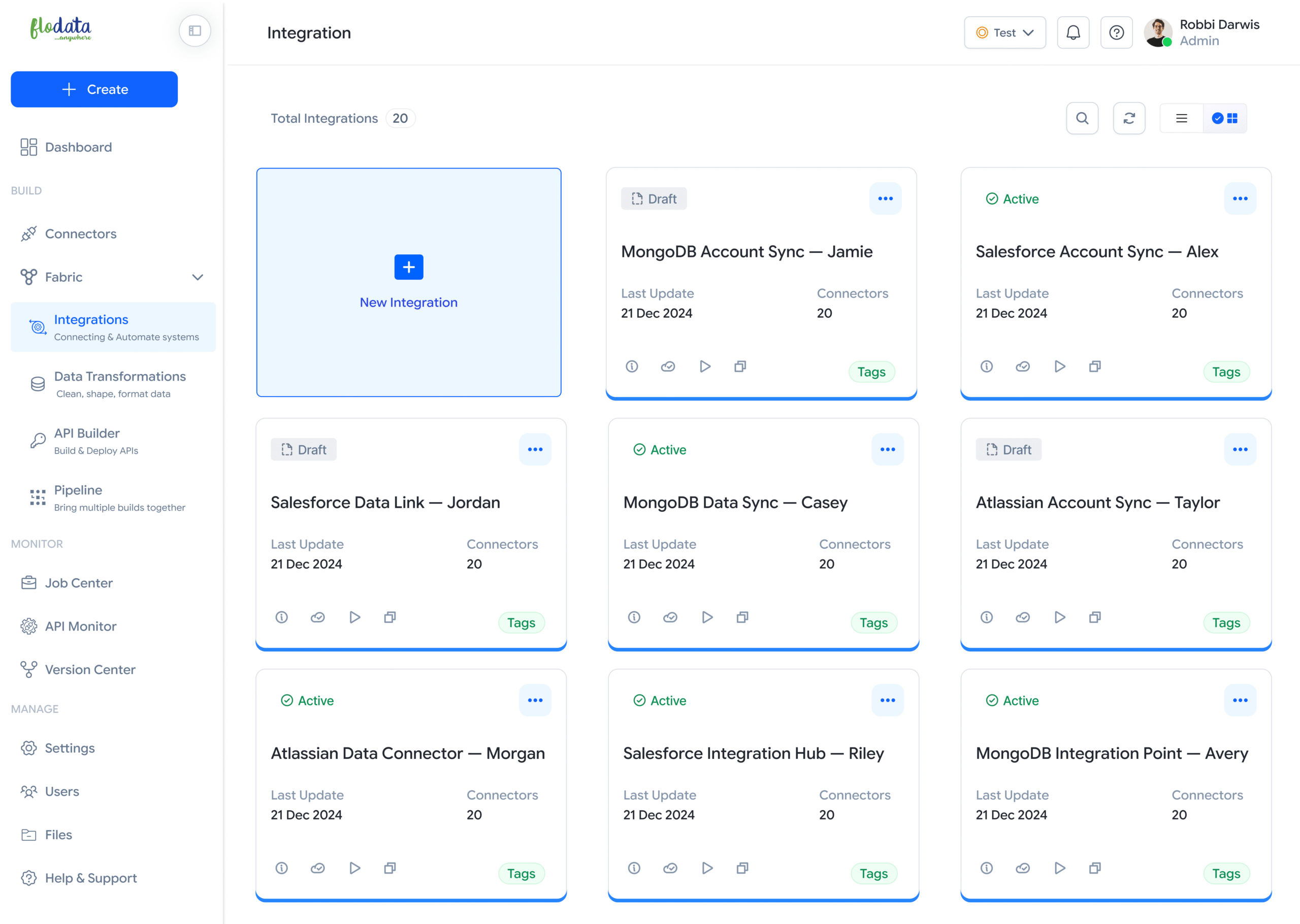Click Tags on Salesforce Integration Hub — Riley
This screenshot has width=1300, height=924.
(x=873, y=873)
